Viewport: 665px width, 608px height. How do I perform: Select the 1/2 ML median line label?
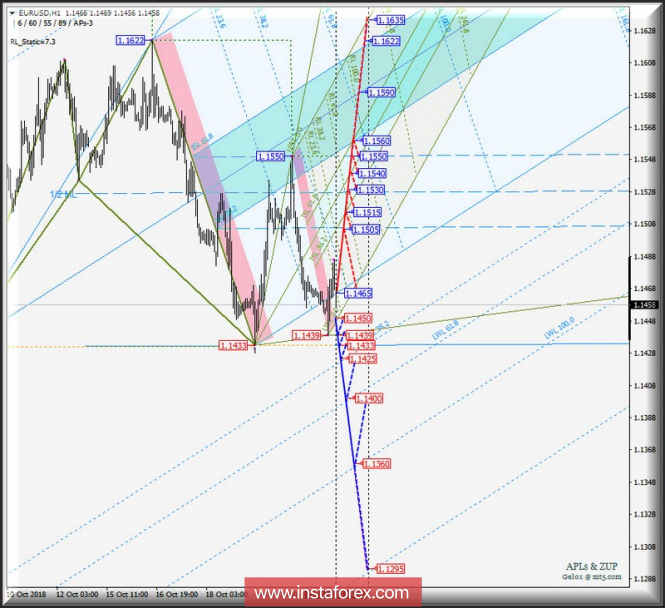64,195
